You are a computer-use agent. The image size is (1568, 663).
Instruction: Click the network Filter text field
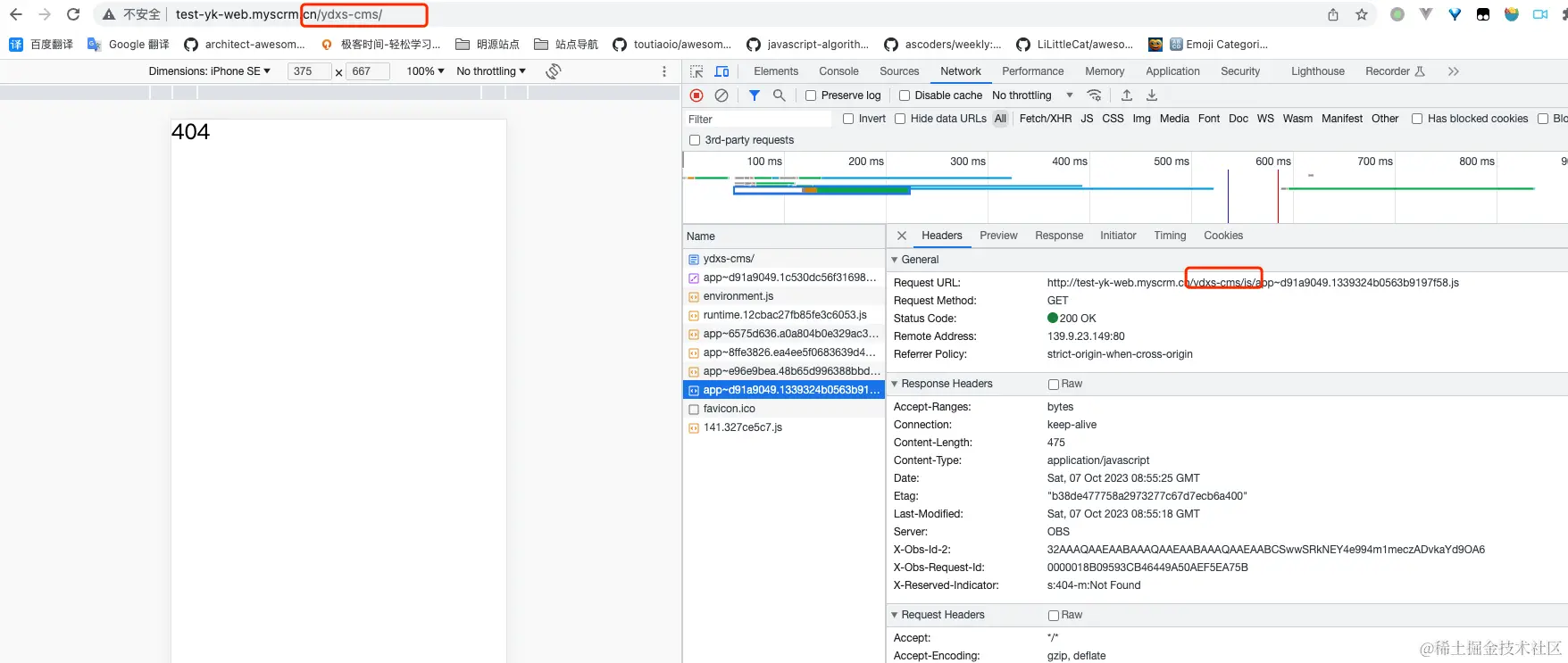tap(757, 120)
